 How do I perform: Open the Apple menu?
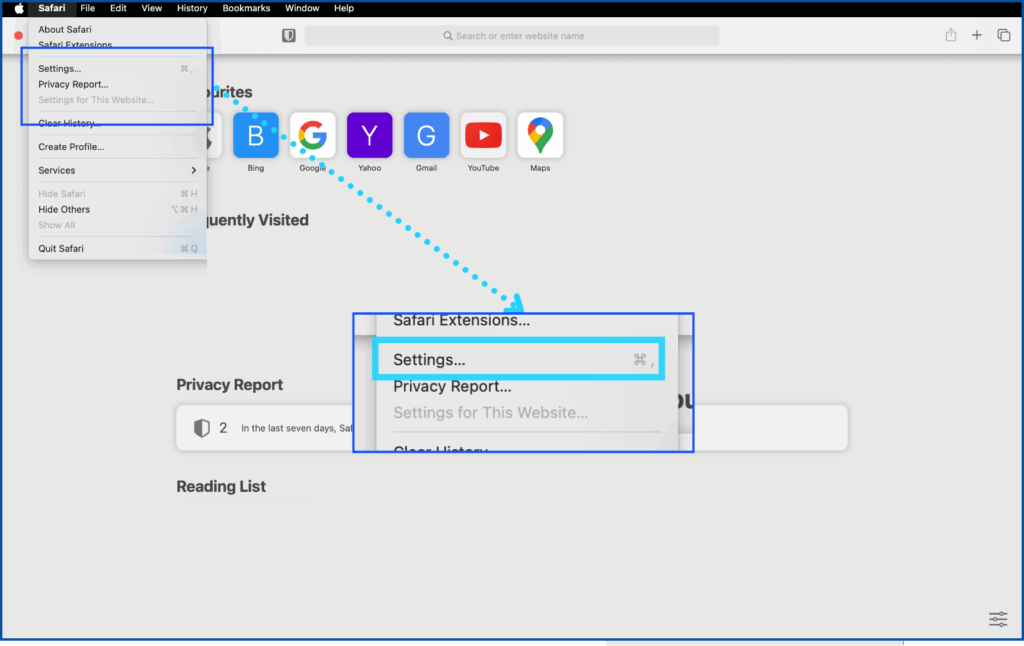tap(18, 8)
